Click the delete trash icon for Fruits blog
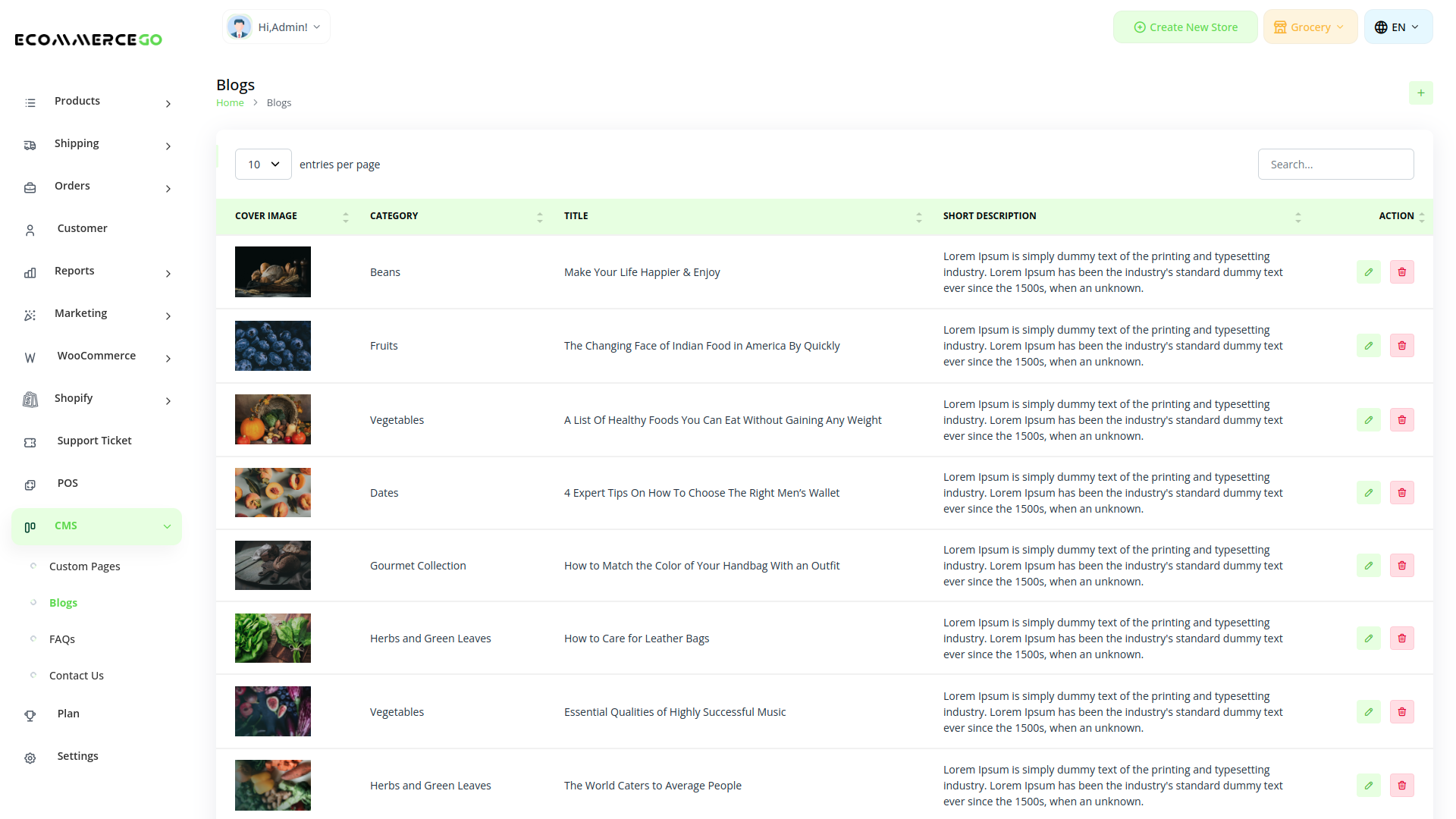 click(1401, 345)
